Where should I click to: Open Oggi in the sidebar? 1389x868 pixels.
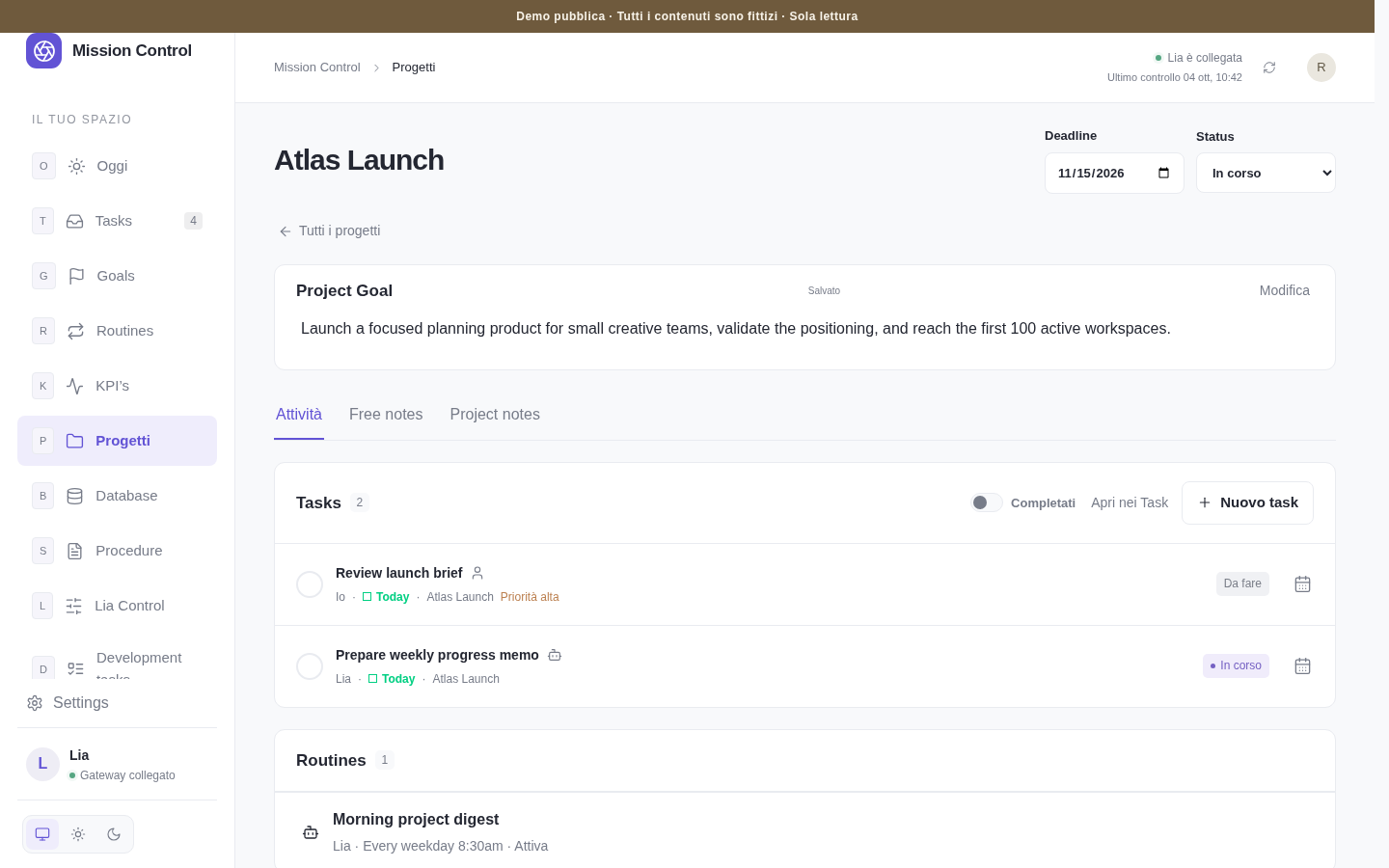pos(117,166)
